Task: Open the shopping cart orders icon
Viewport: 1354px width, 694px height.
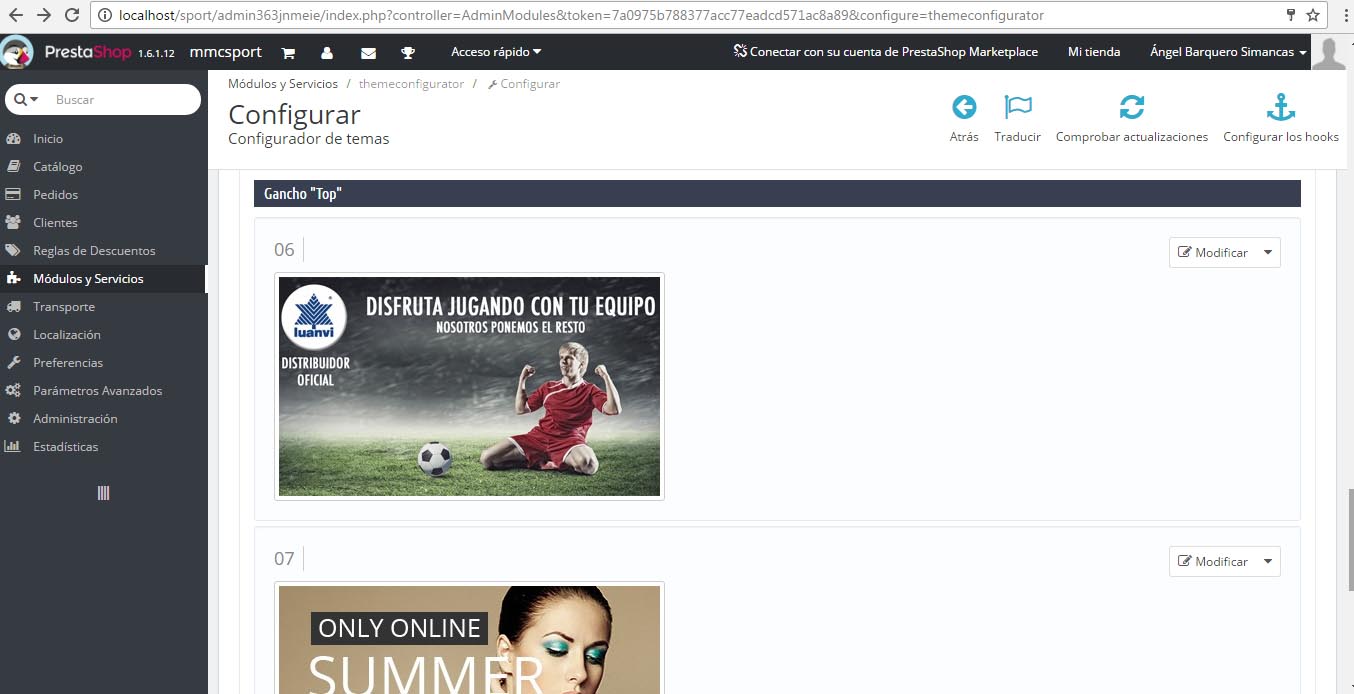Action: coord(288,52)
